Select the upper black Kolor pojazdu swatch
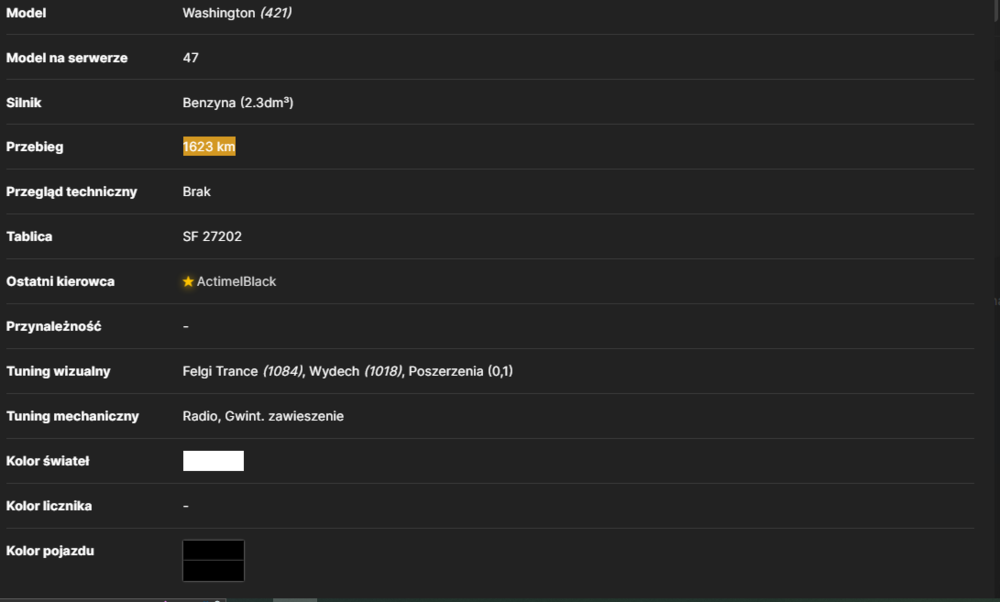 click(x=213, y=550)
